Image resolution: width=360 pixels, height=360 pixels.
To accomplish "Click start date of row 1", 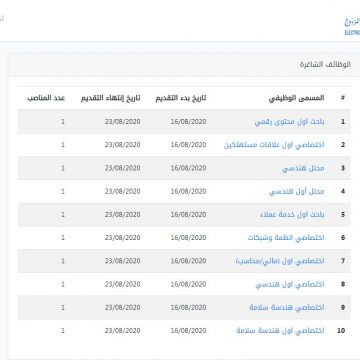I will pos(188,122).
